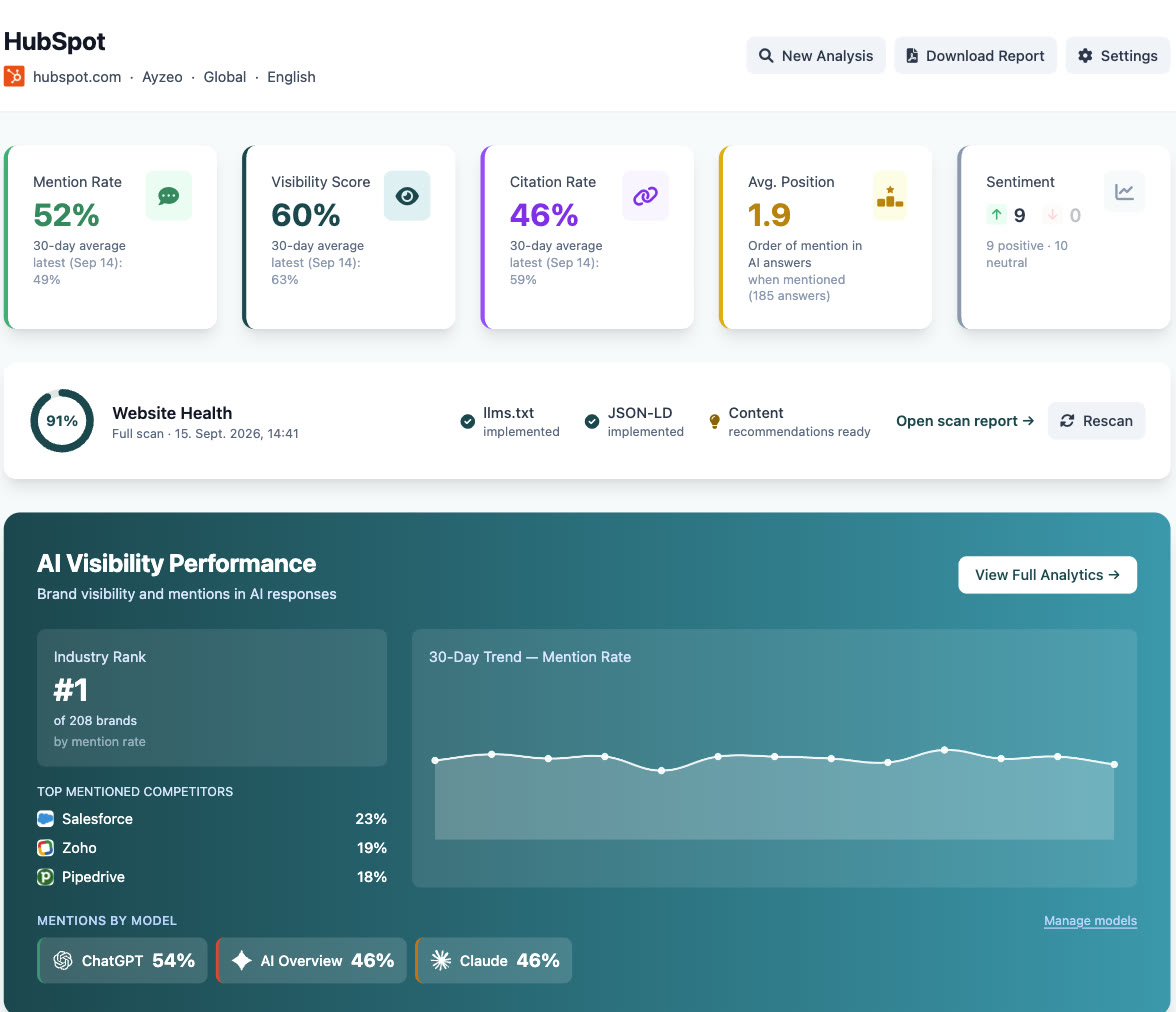Click the '(185 answers)' text
The height and width of the screenshot is (1012, 1176).
coord(789,296)
